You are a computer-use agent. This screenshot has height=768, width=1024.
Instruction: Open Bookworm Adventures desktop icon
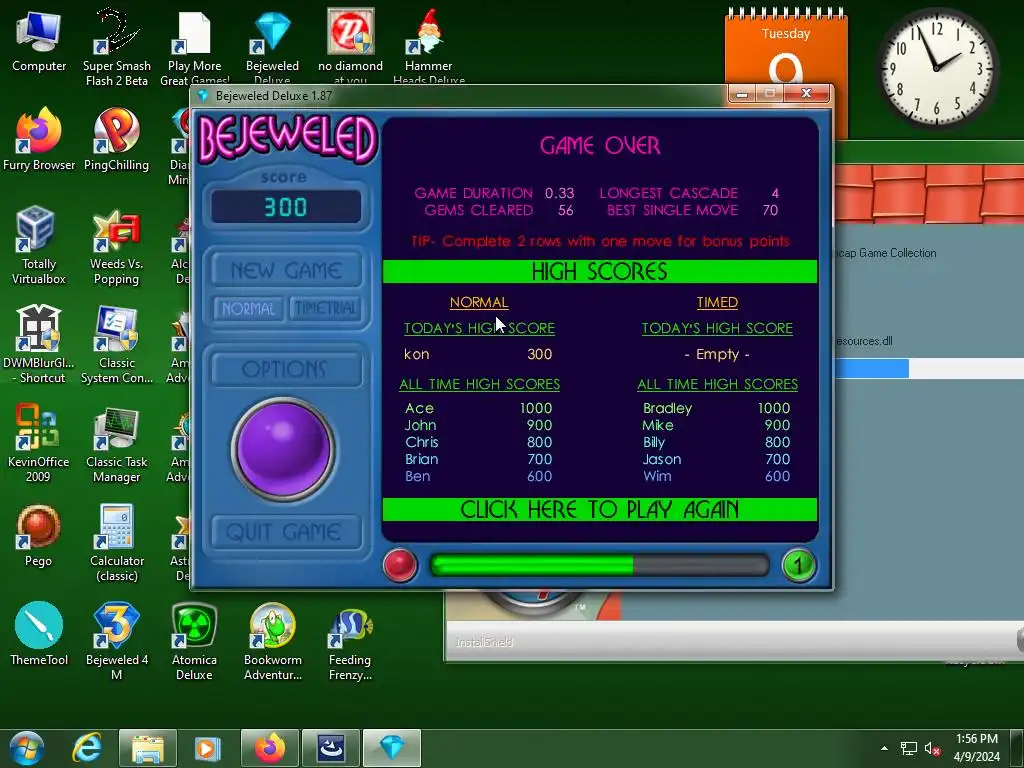pyautogui.click(x=272, y=643)
